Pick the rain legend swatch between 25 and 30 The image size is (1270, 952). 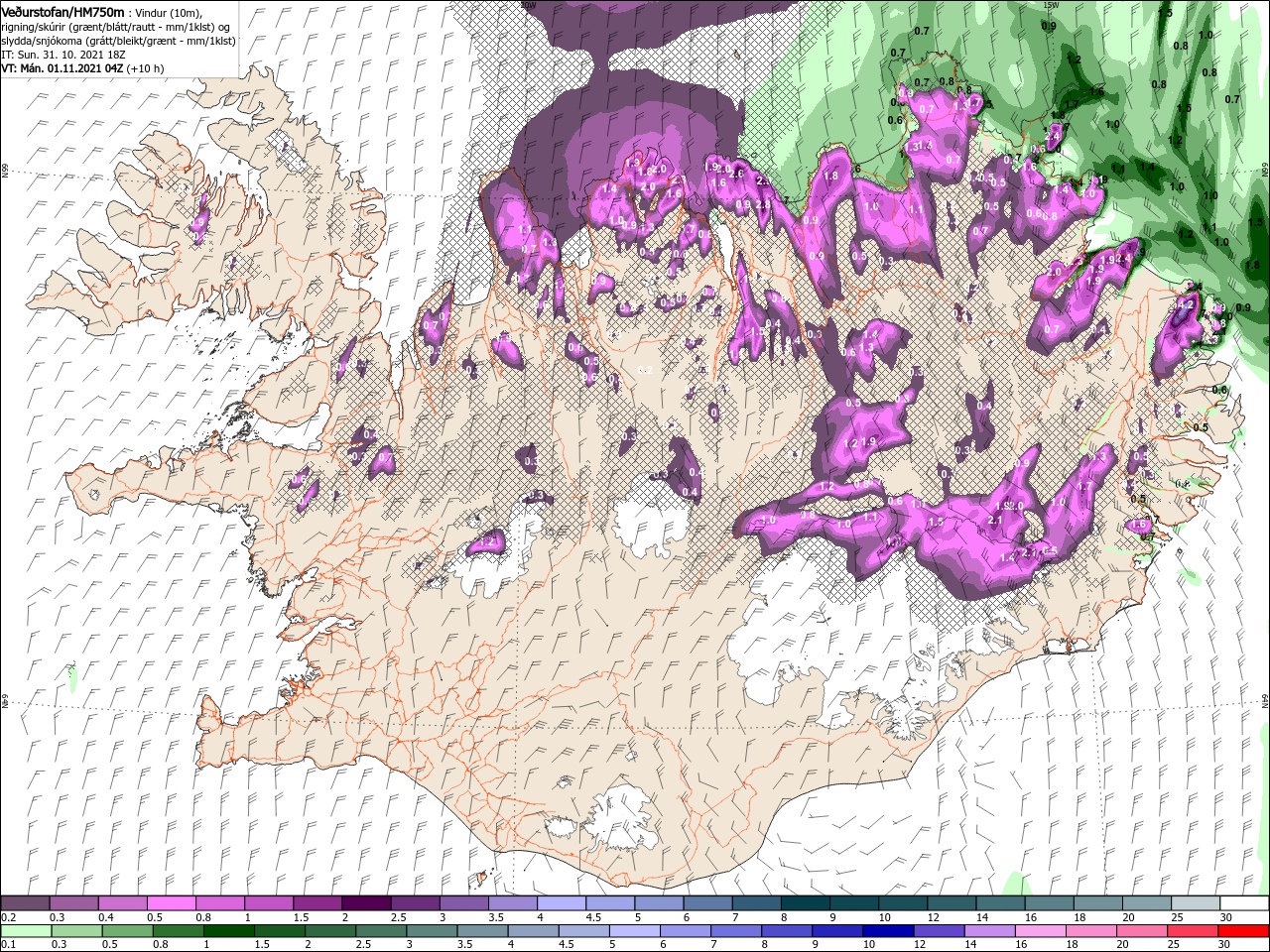(1196, 931)
